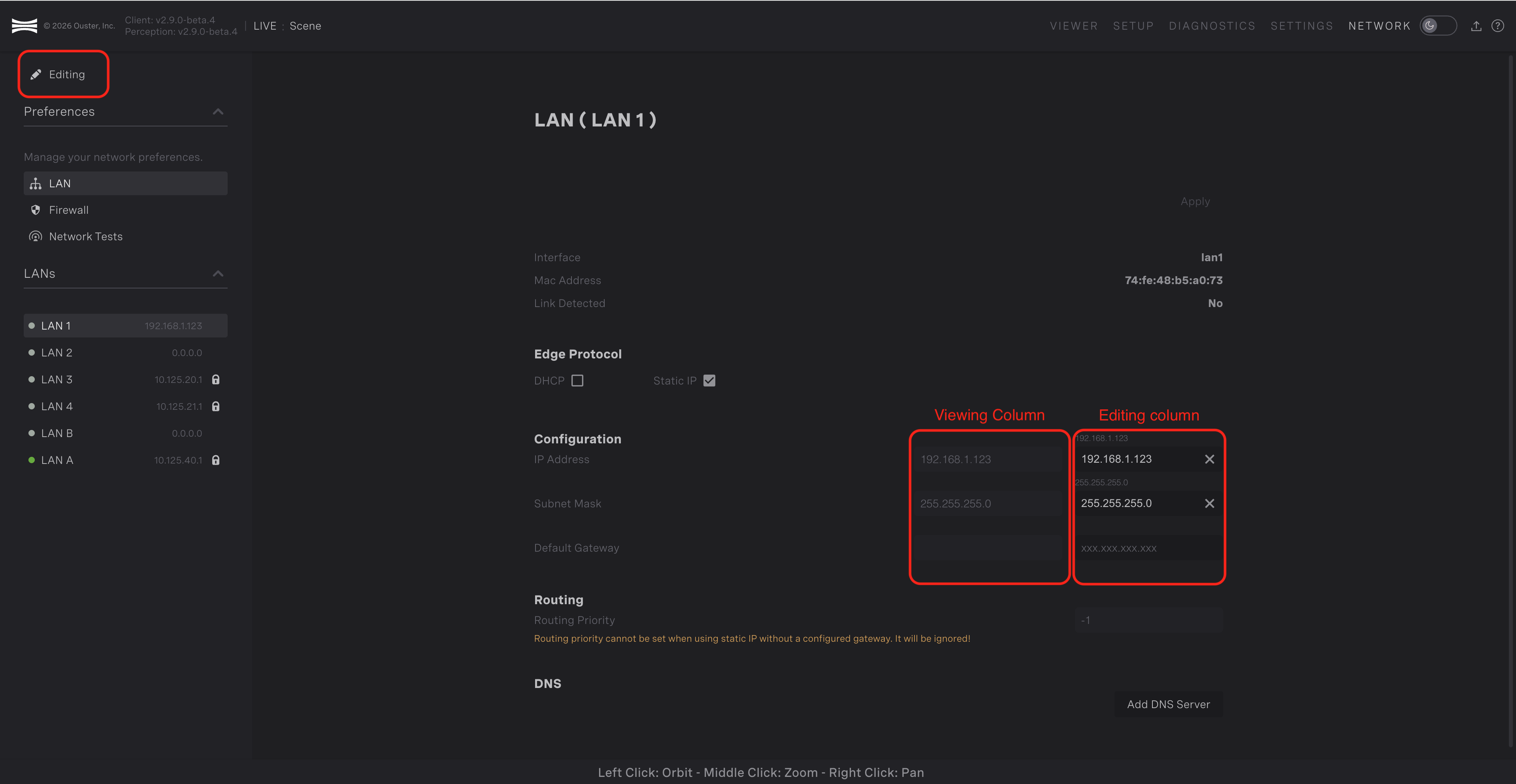
Task: Clear the Subnet Mask field X icon
Action: (1209, 503)
